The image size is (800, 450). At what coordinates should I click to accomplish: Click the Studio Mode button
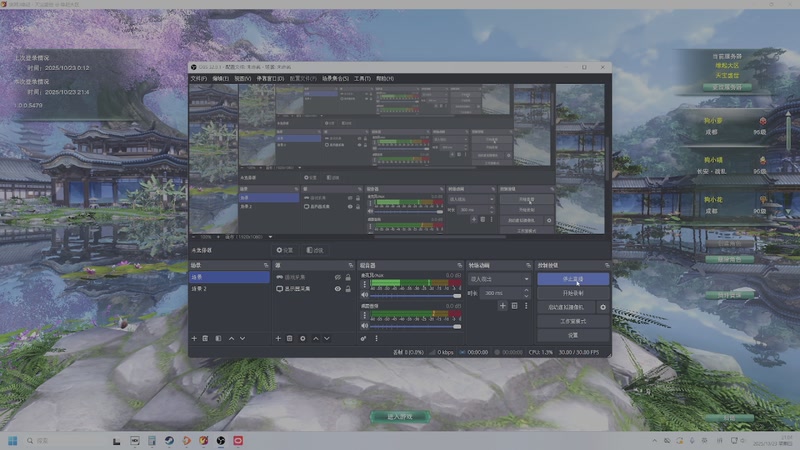[573, 321]
